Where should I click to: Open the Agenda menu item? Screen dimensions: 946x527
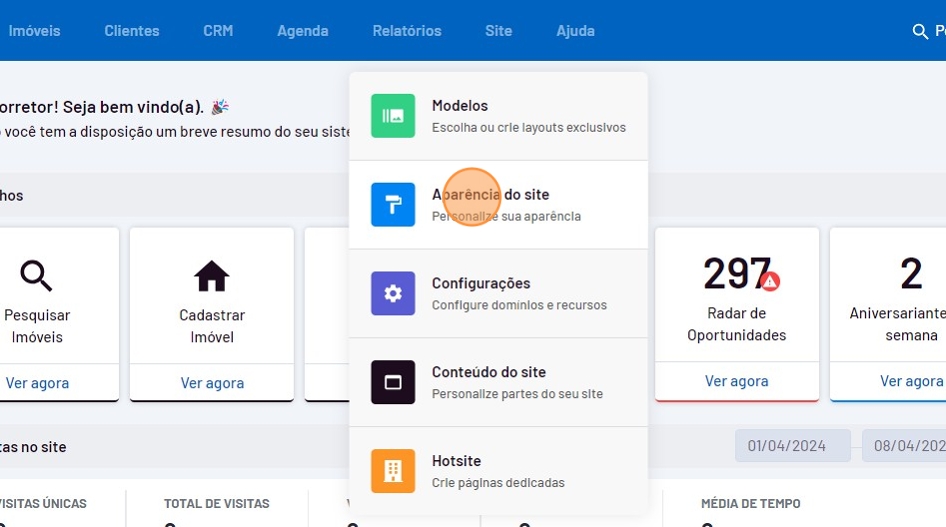point(303,31)
